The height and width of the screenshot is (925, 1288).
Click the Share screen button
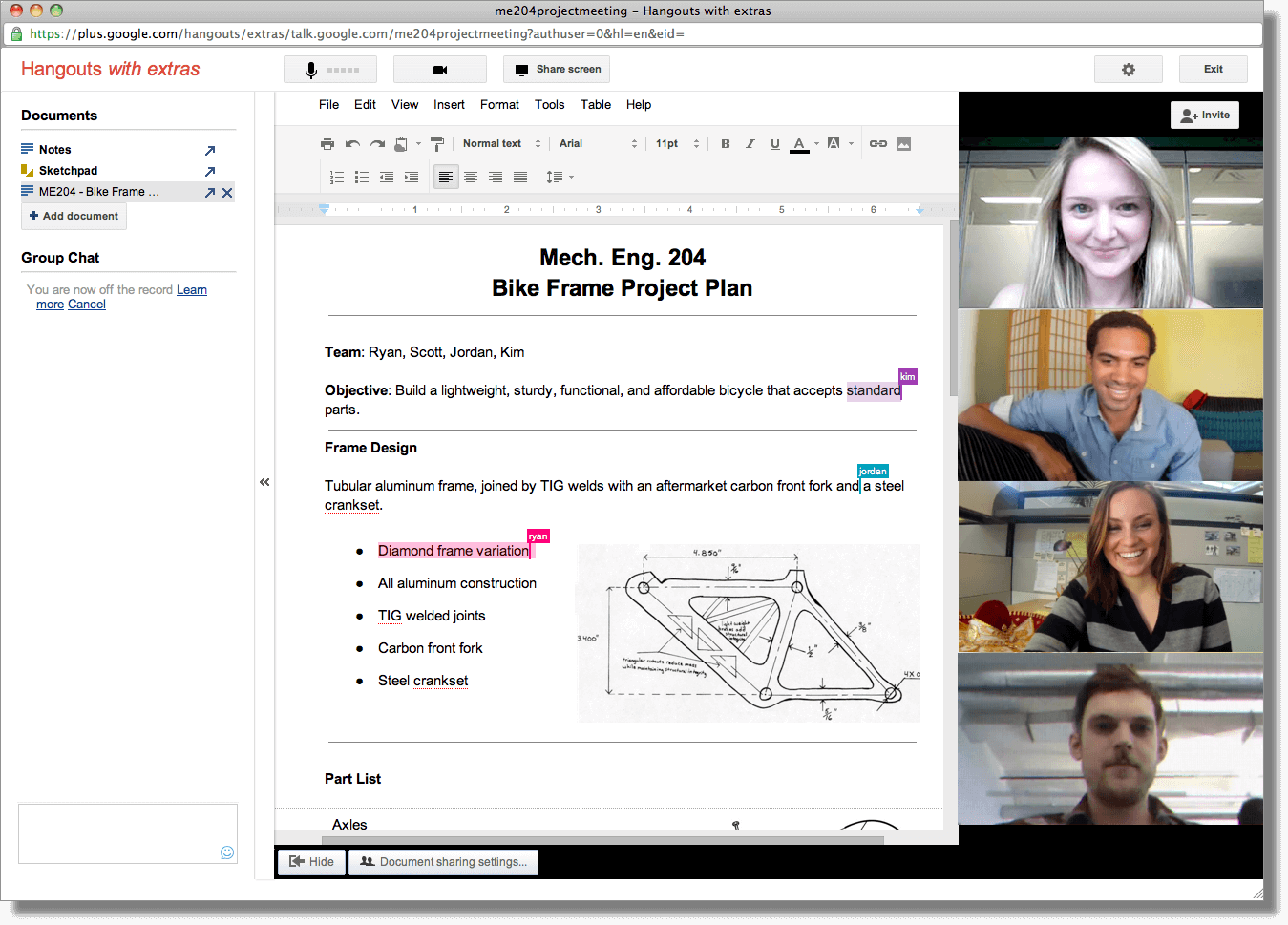click(557, 70)
